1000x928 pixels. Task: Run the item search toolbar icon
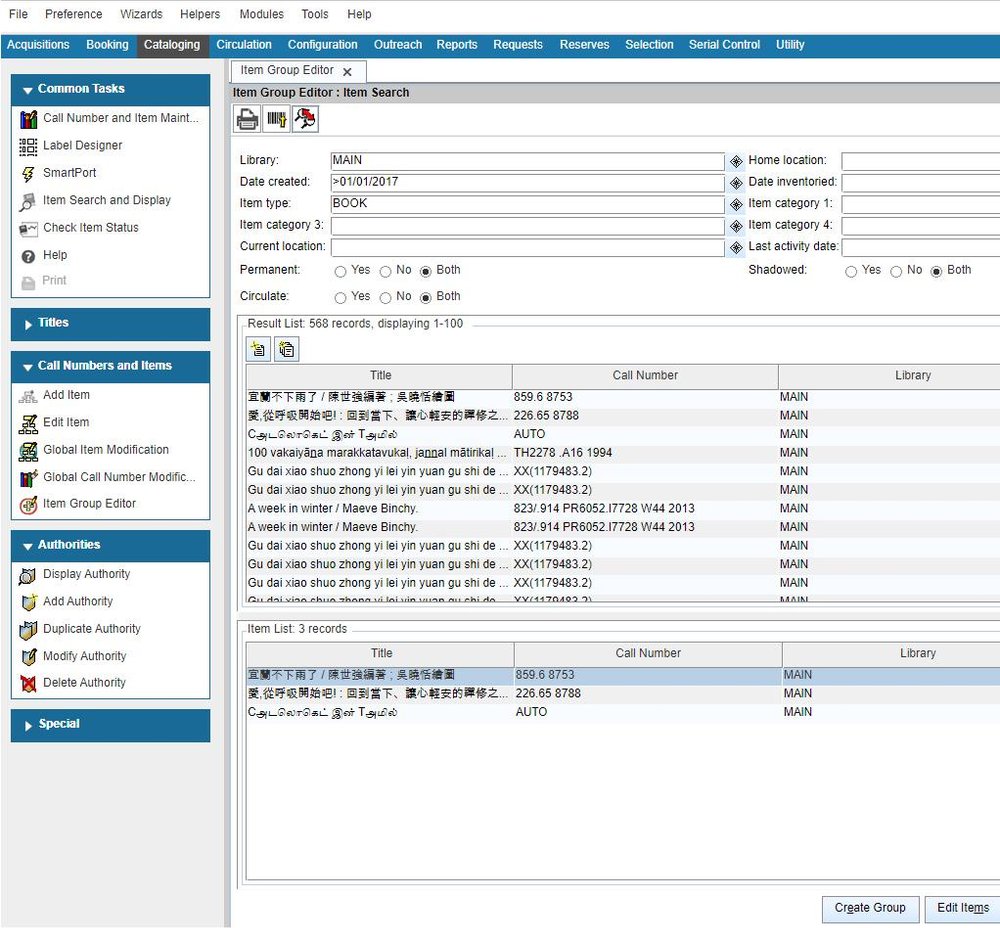tap(304, 118)
